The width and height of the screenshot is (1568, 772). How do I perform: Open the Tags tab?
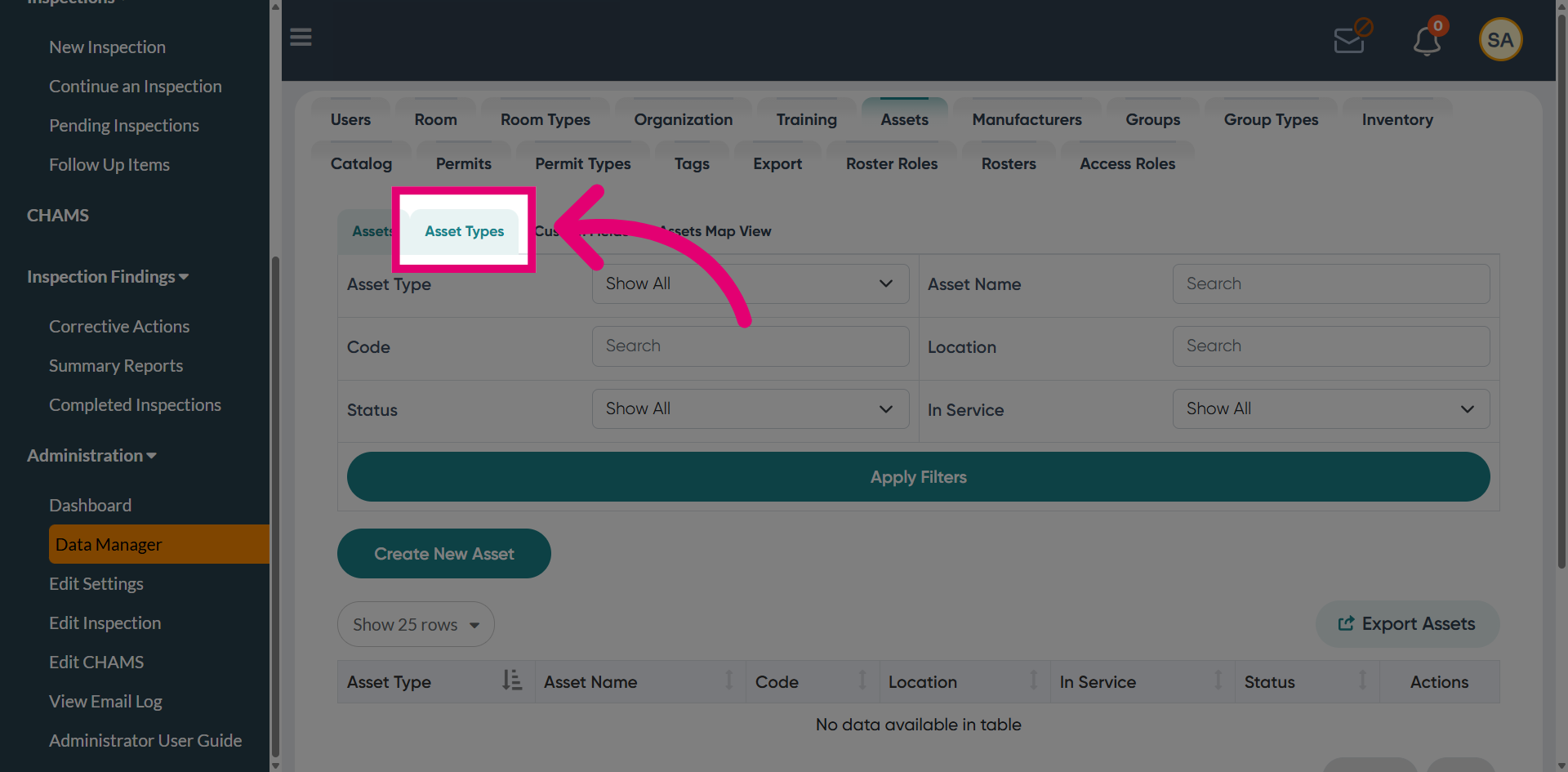[x=692, y=163]
